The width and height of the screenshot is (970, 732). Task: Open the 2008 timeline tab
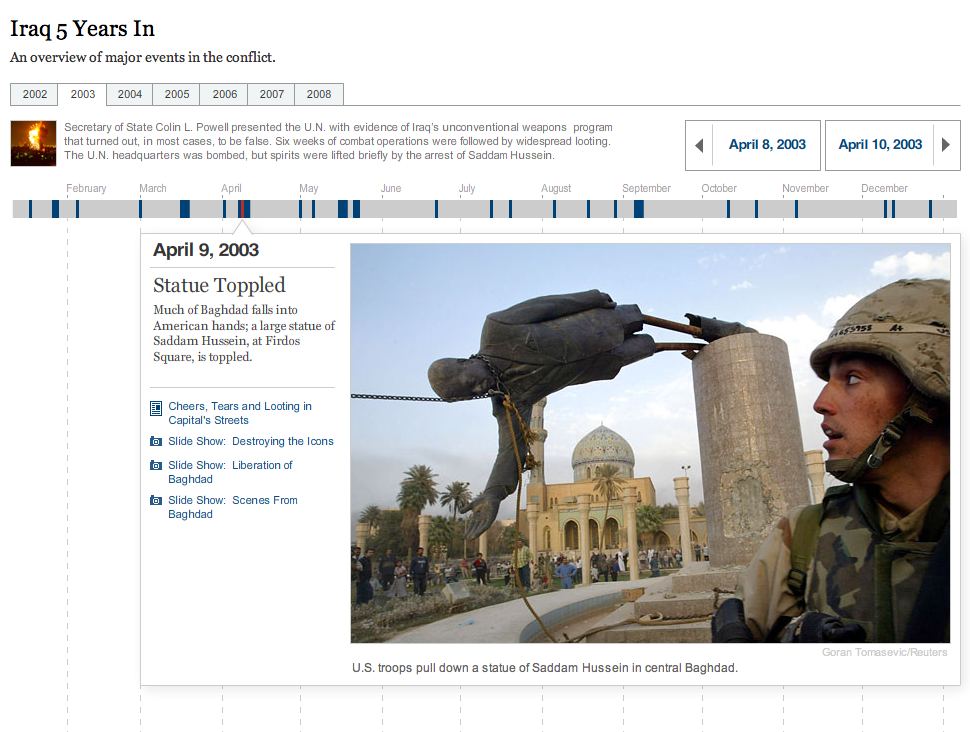[x=318, y=94]
